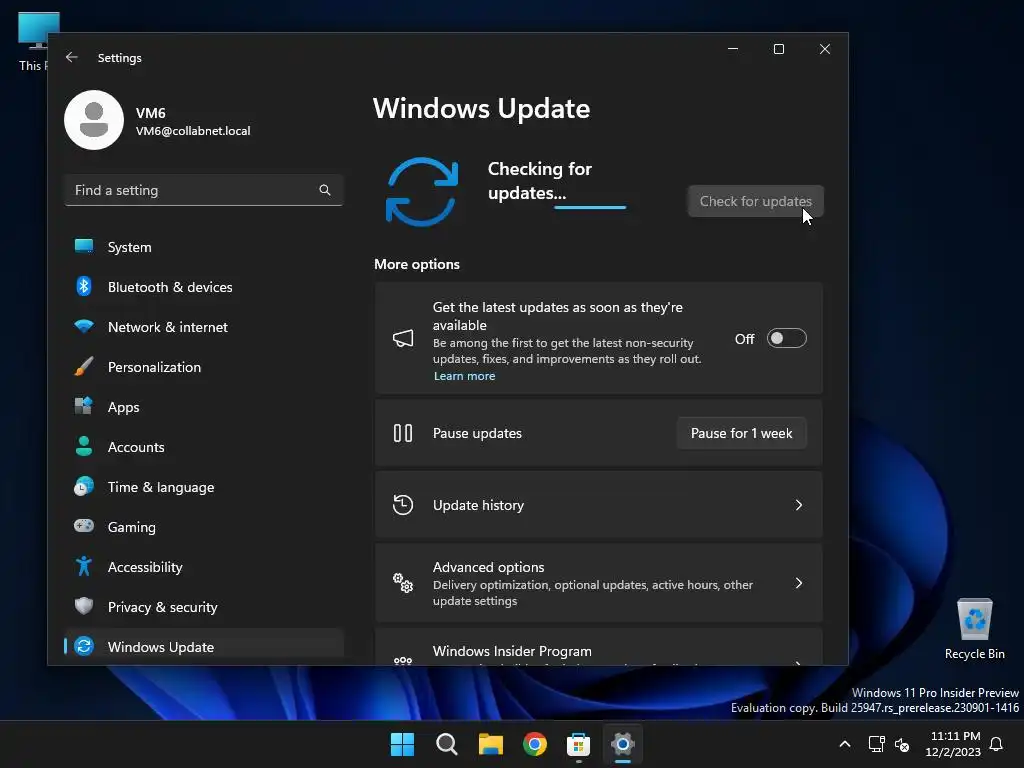Image resolution: width=1024 pixels, height=768 pixels.
Task: Click the Network wifi icon in sidebar
Action: tap(84, 326)
